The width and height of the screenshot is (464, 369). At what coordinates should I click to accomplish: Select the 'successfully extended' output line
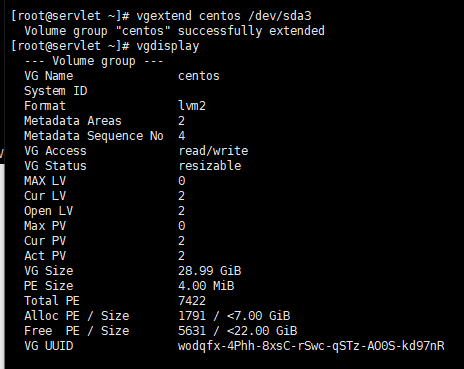(174, 31)
